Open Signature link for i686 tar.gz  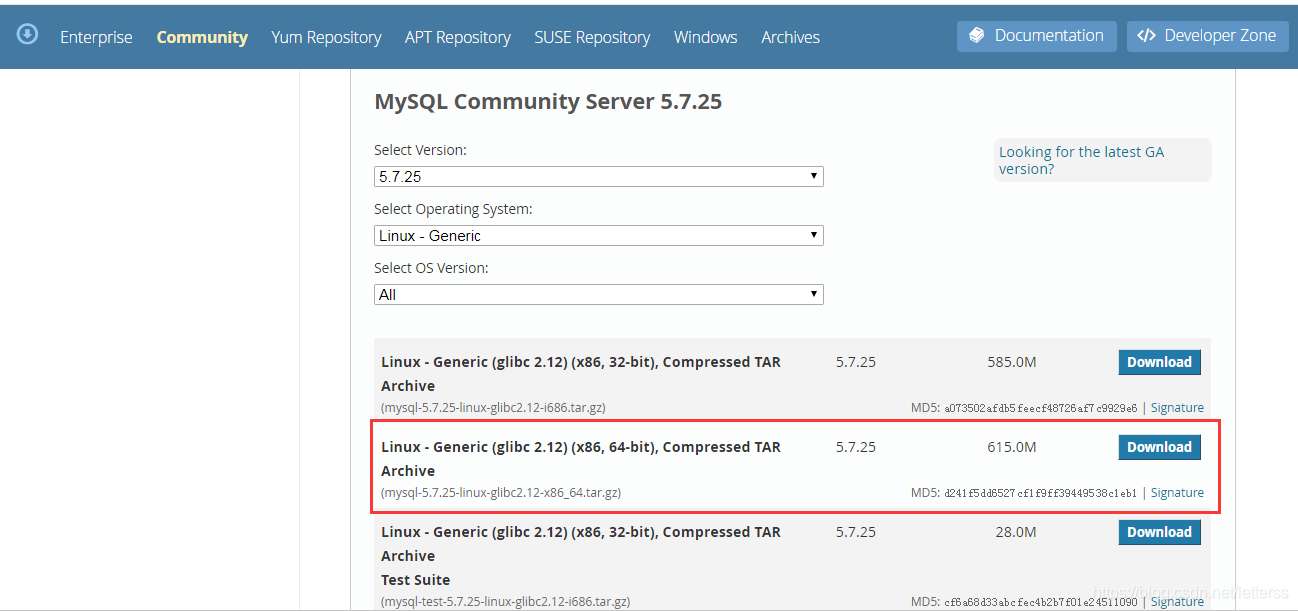(1177, 408)
